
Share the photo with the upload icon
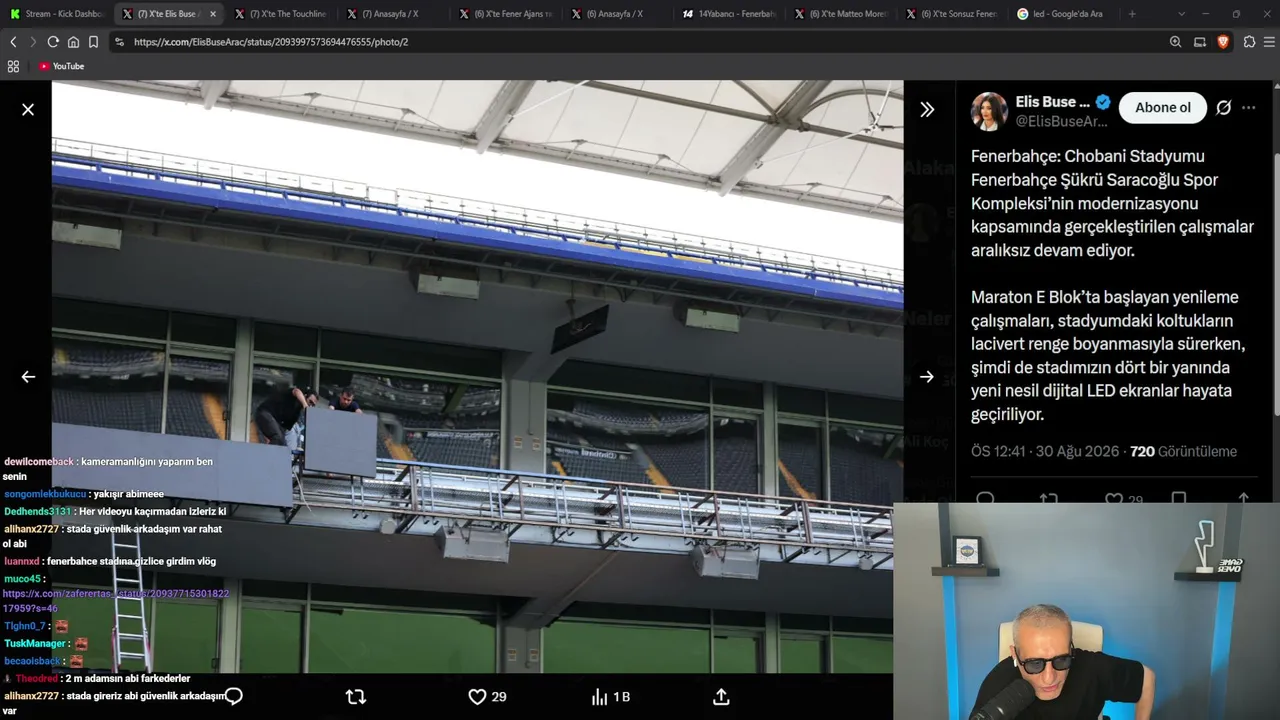coord(721,697)
